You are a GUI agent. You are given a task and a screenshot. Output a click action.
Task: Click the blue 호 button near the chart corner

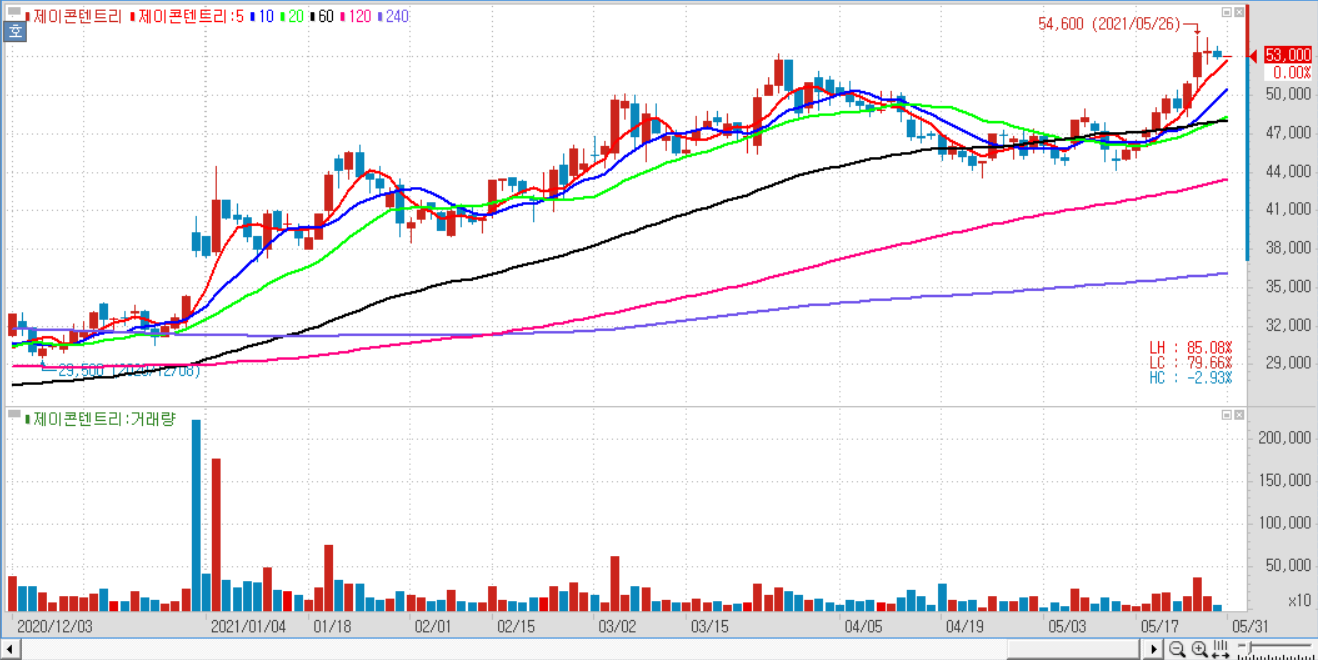tap(14, 32)
